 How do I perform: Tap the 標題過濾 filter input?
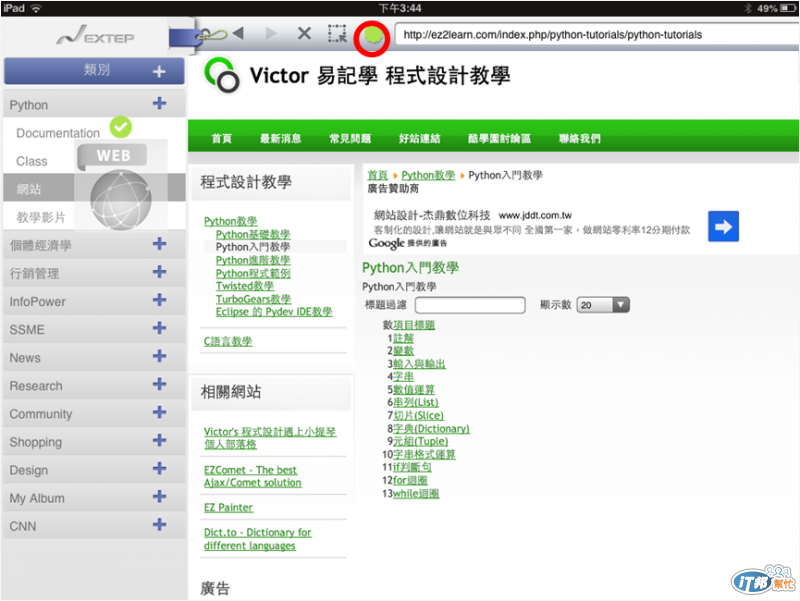[x=470, y=305]
